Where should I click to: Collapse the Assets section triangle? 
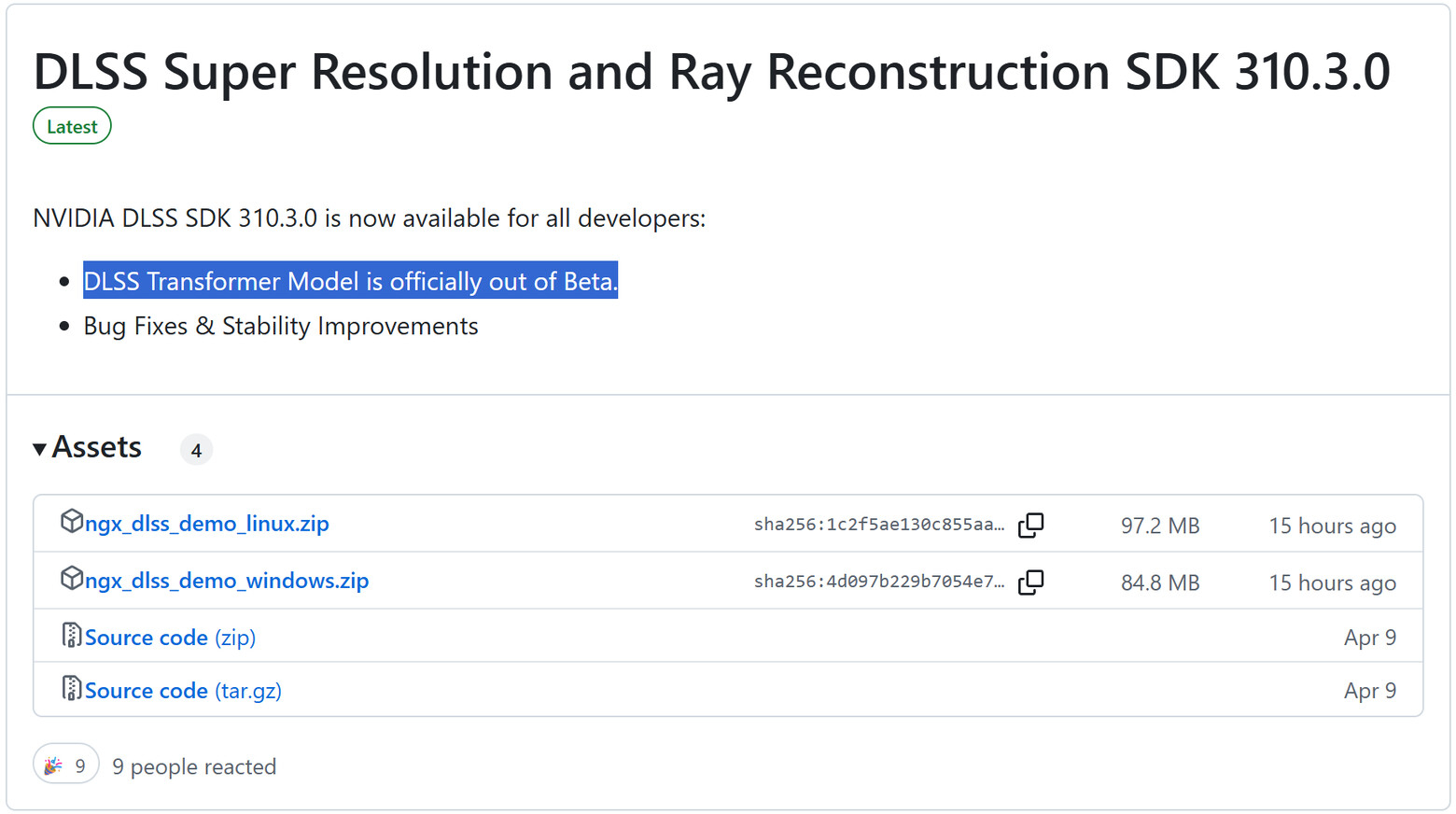click(39, 449)
